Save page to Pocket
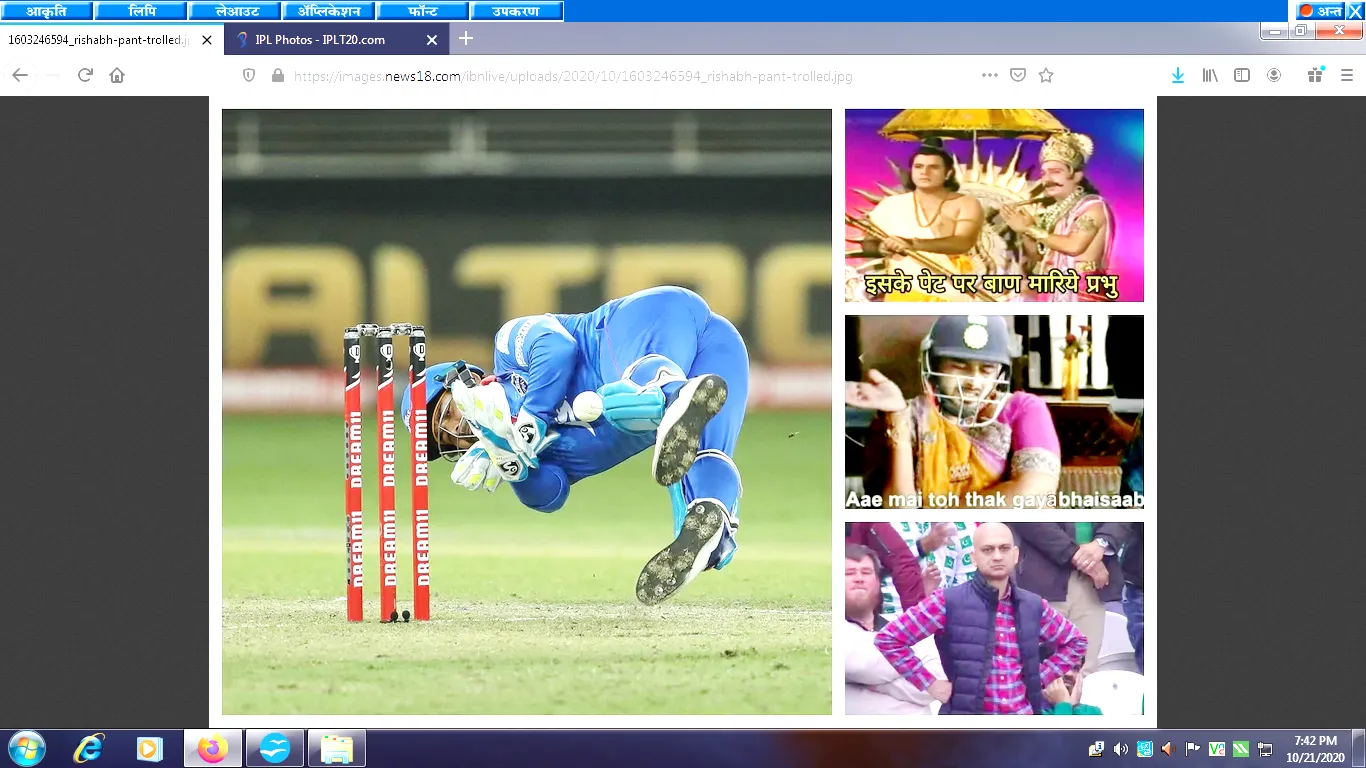 [1018, 75]
